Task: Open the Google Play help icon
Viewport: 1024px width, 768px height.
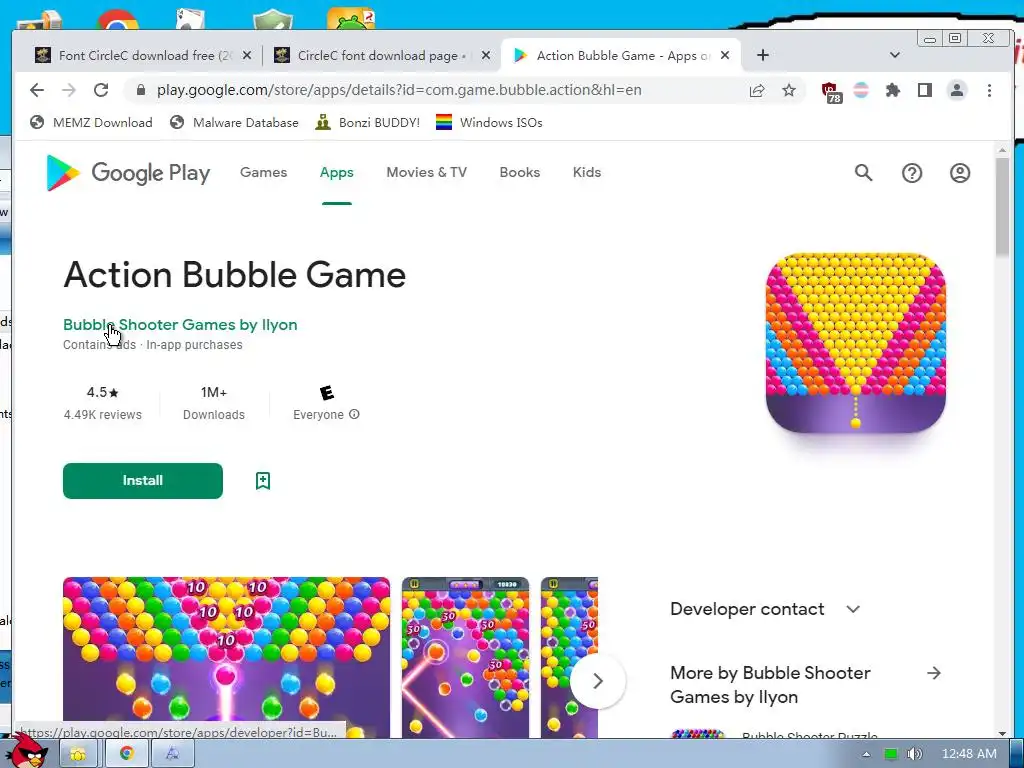Action: (912, 173)
